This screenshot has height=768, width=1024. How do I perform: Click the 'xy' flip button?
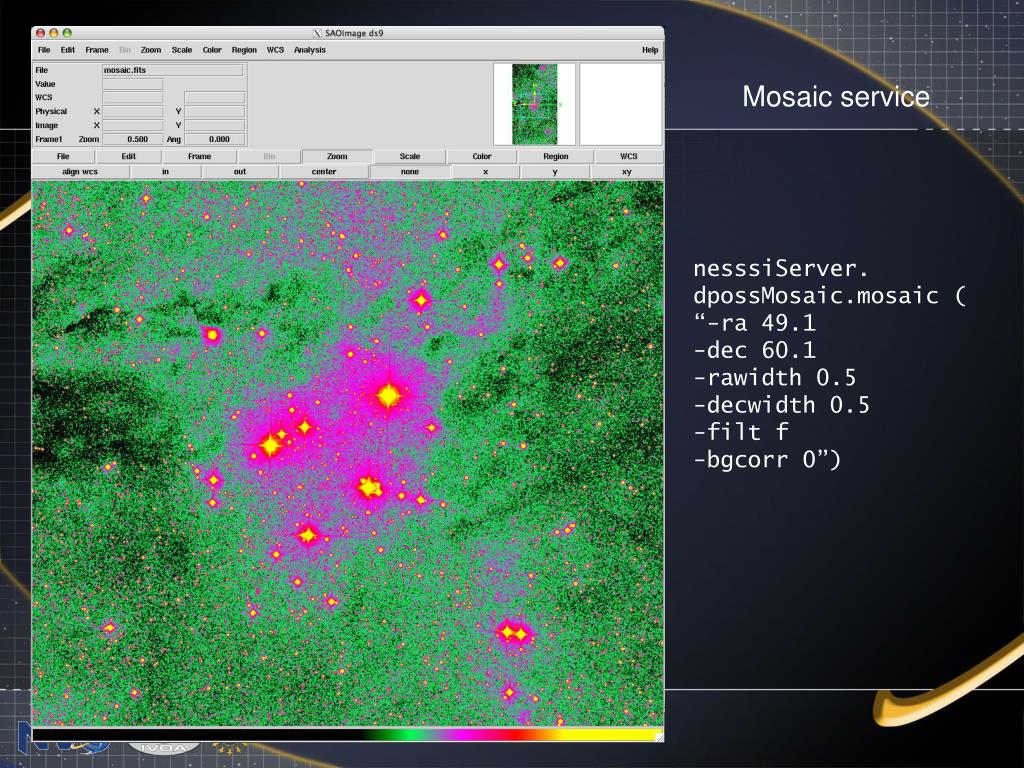pyautogui.click(x=627, y=172)
